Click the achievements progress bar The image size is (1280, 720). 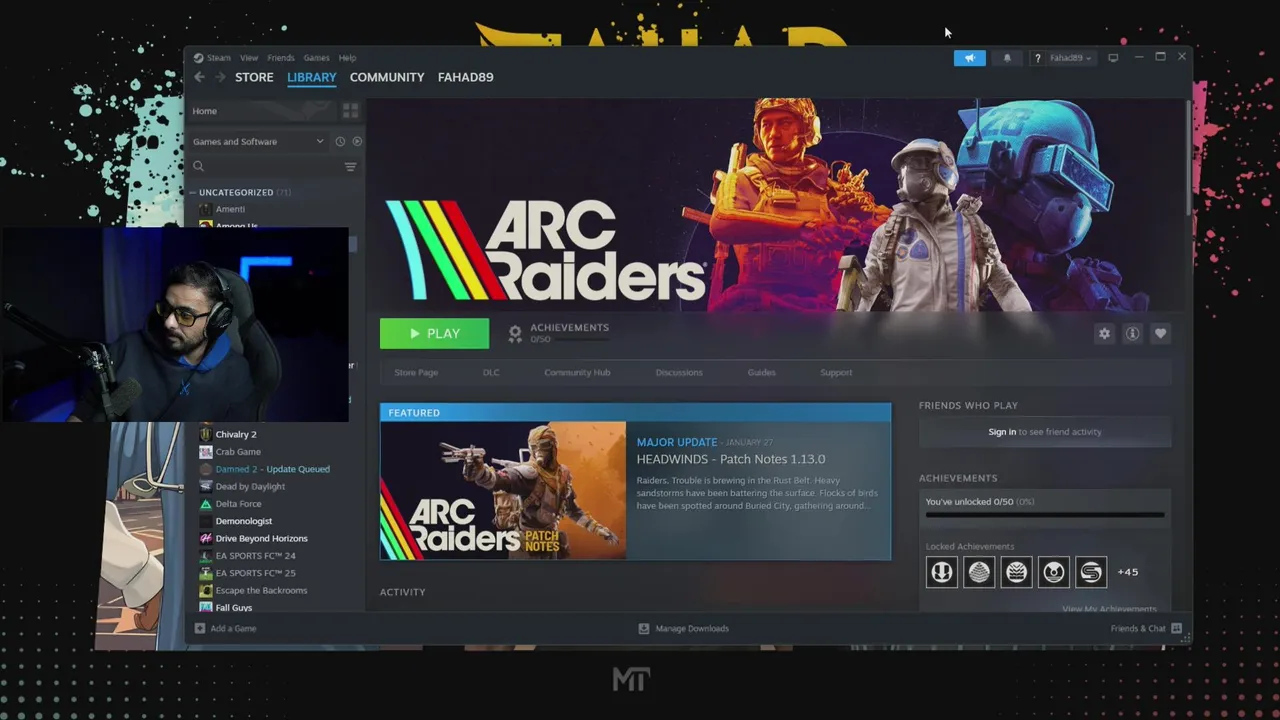coord(1045,515)
